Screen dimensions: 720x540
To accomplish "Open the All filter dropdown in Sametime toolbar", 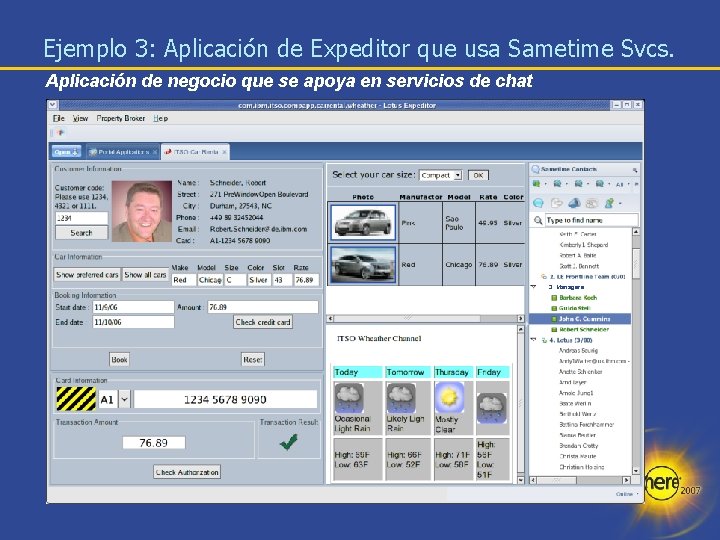I will pos(623,184).
